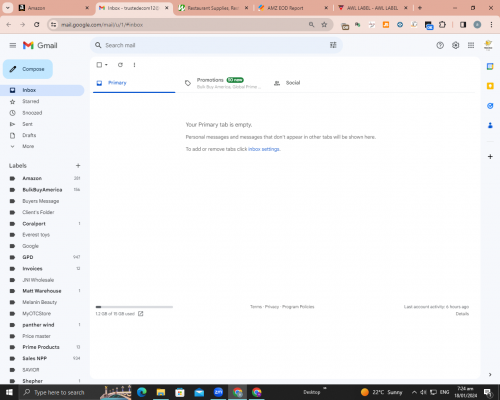Switch to the Primary tab
This screenshot has width=500, height=400.
pyautogui.click(x=134, y=83)
